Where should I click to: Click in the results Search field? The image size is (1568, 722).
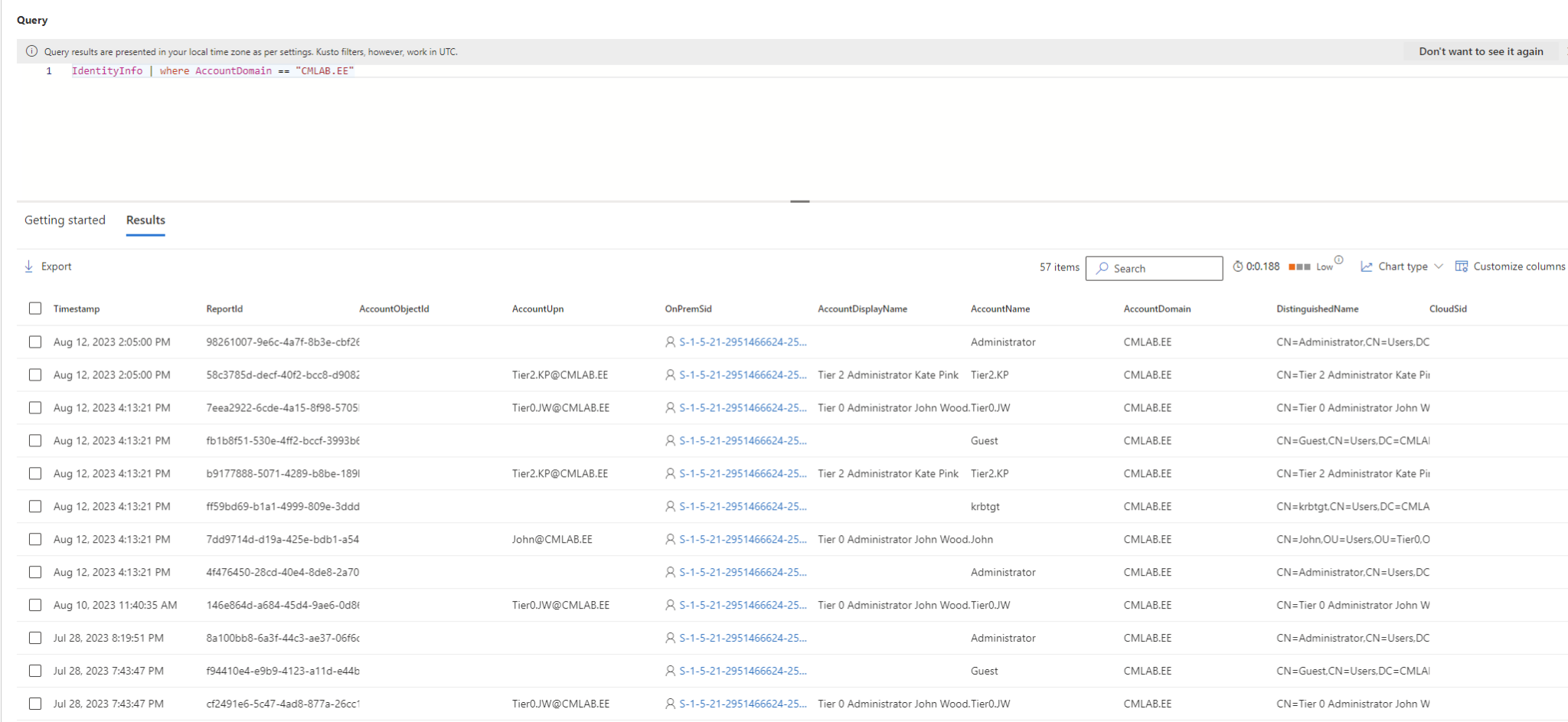pos(1154,268)
